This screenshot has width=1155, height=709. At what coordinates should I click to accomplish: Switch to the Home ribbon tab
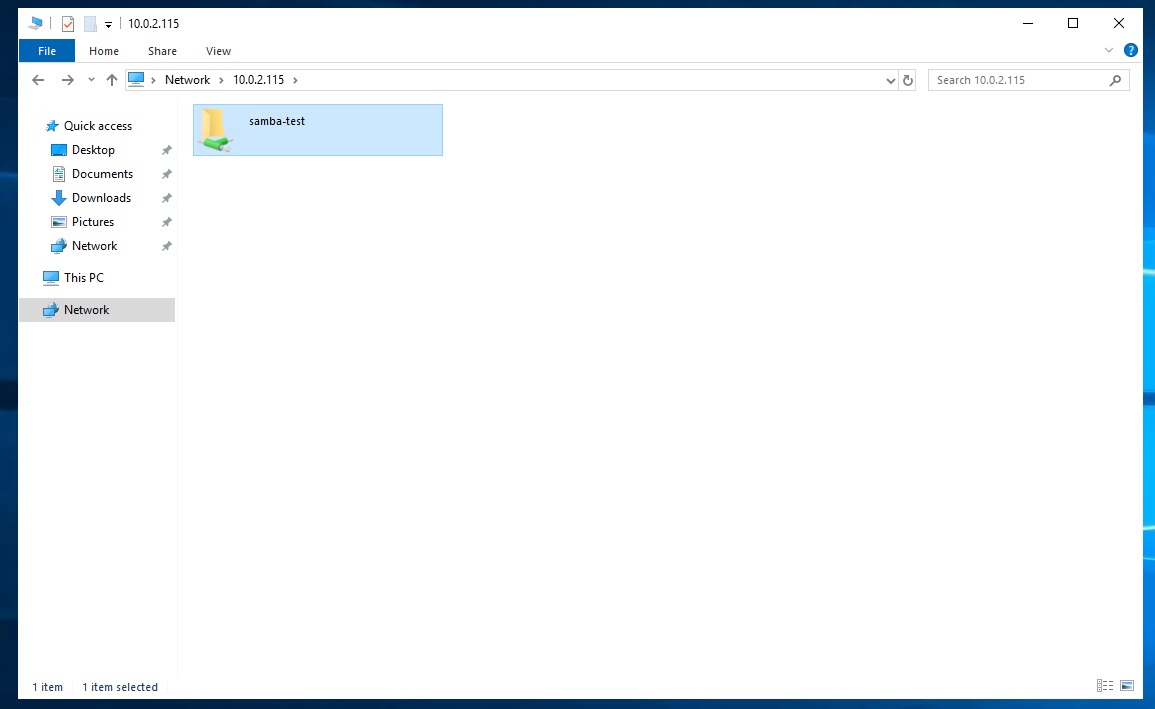pyautogui.click(x=104, y=51)
